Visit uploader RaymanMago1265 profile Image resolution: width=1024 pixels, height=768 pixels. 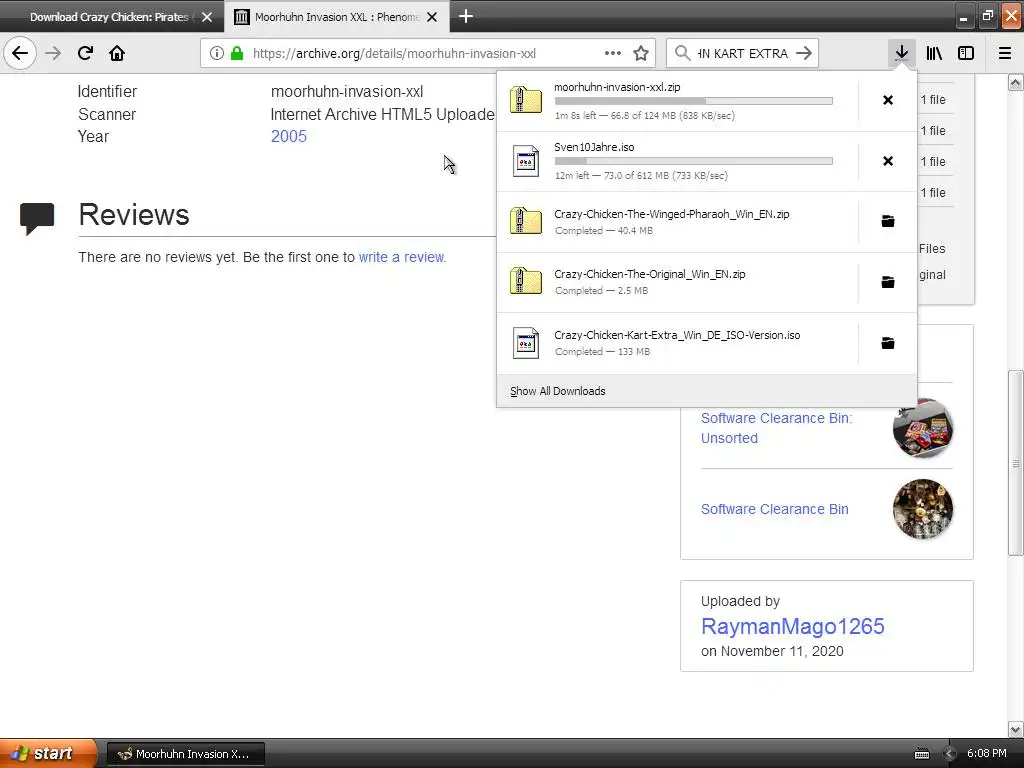click(x=792, y=626)
